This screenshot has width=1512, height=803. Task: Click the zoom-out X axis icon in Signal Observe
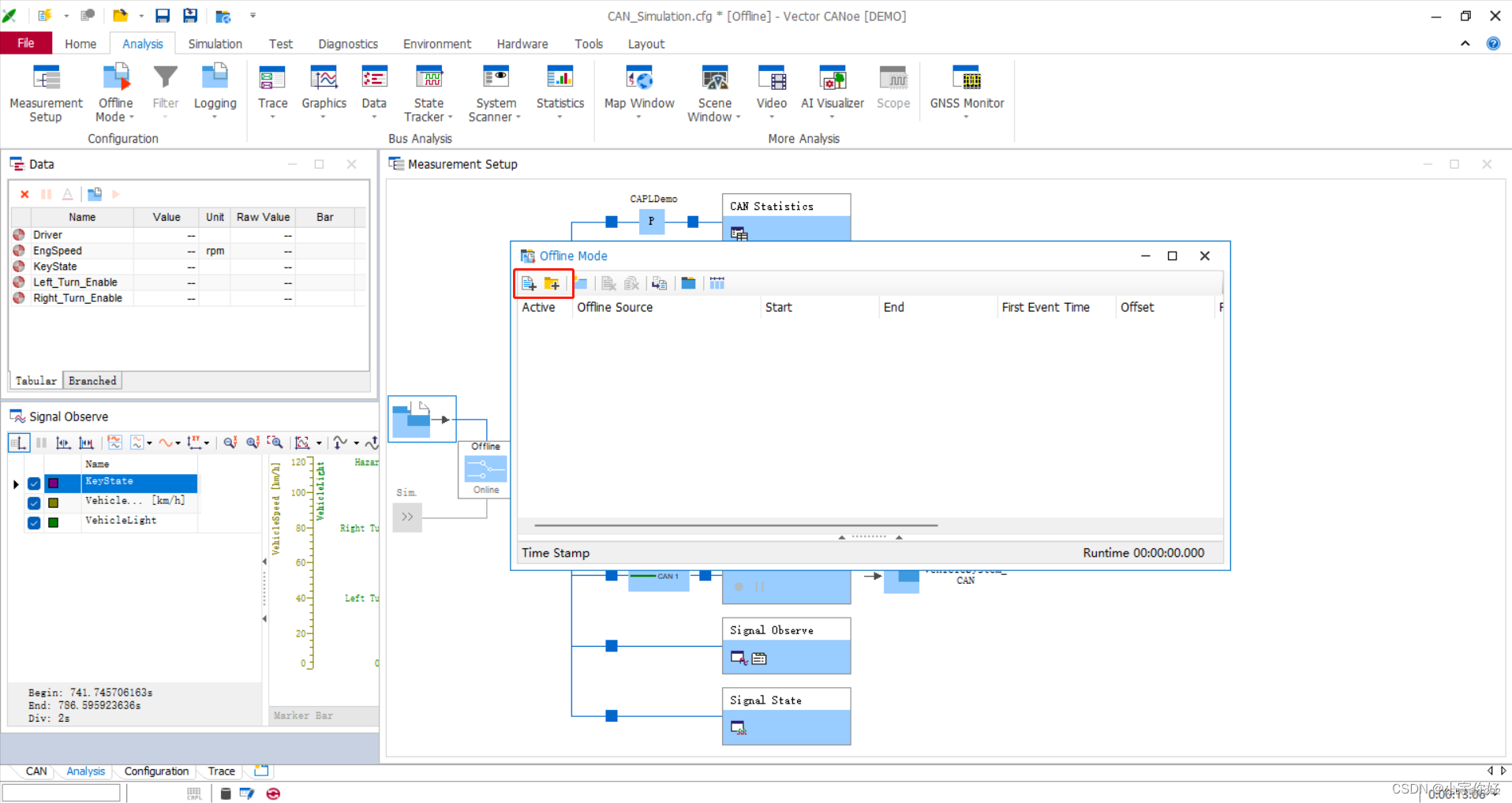pyautogui.click(x=230, y=443)
